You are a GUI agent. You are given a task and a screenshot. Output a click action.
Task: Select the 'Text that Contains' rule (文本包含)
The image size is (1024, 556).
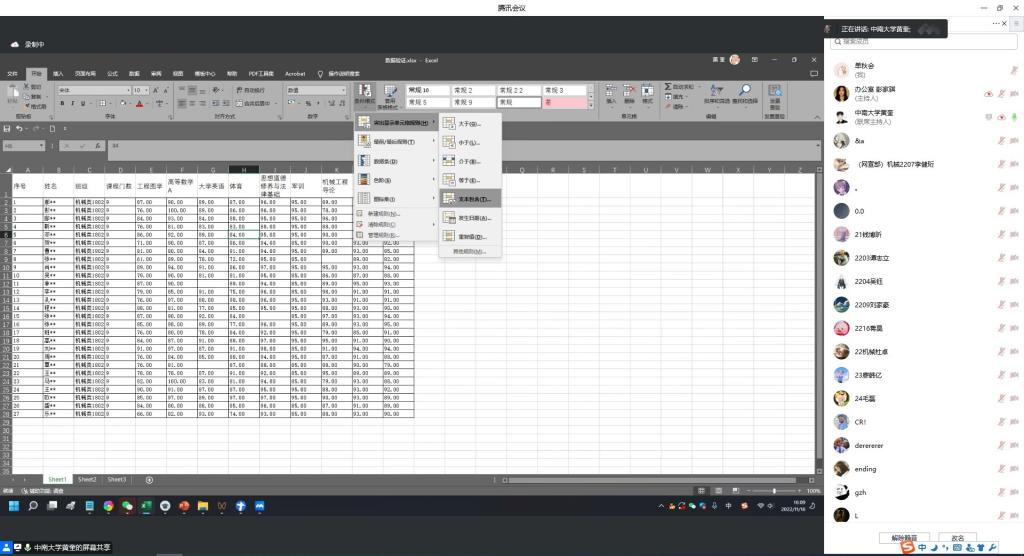[x=471, y=199]
